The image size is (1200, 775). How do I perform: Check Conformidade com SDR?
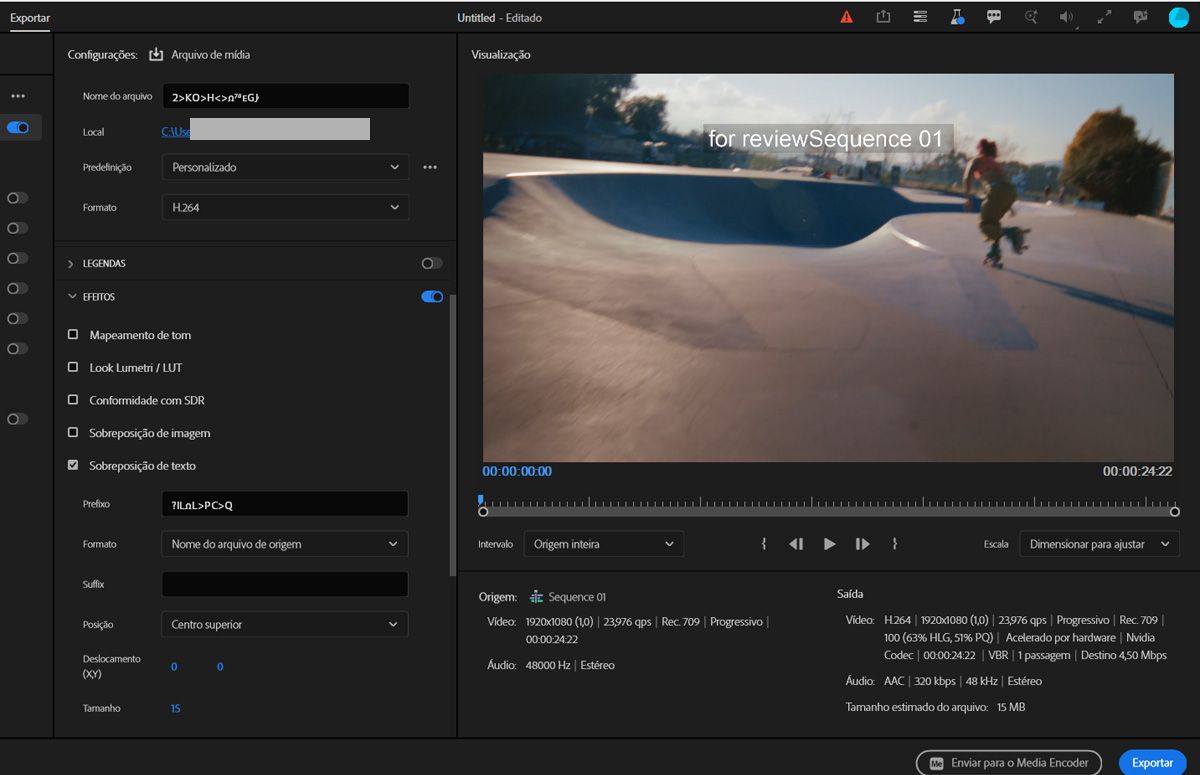pos(73,400)
